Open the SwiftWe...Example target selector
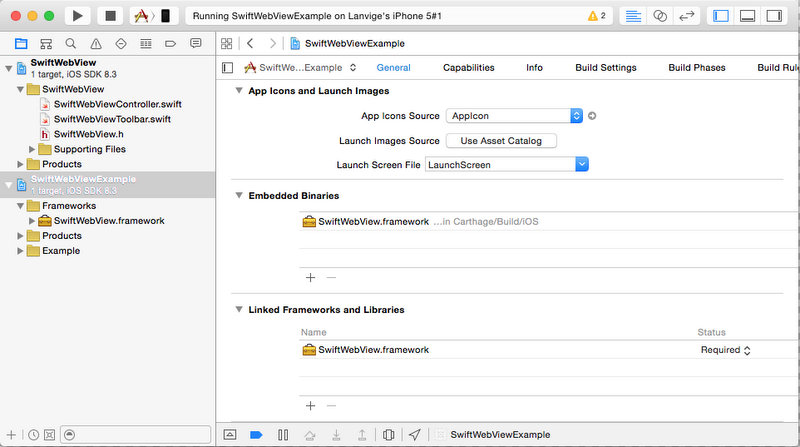This screenshot has height=447, width=800. pos(300,67)
